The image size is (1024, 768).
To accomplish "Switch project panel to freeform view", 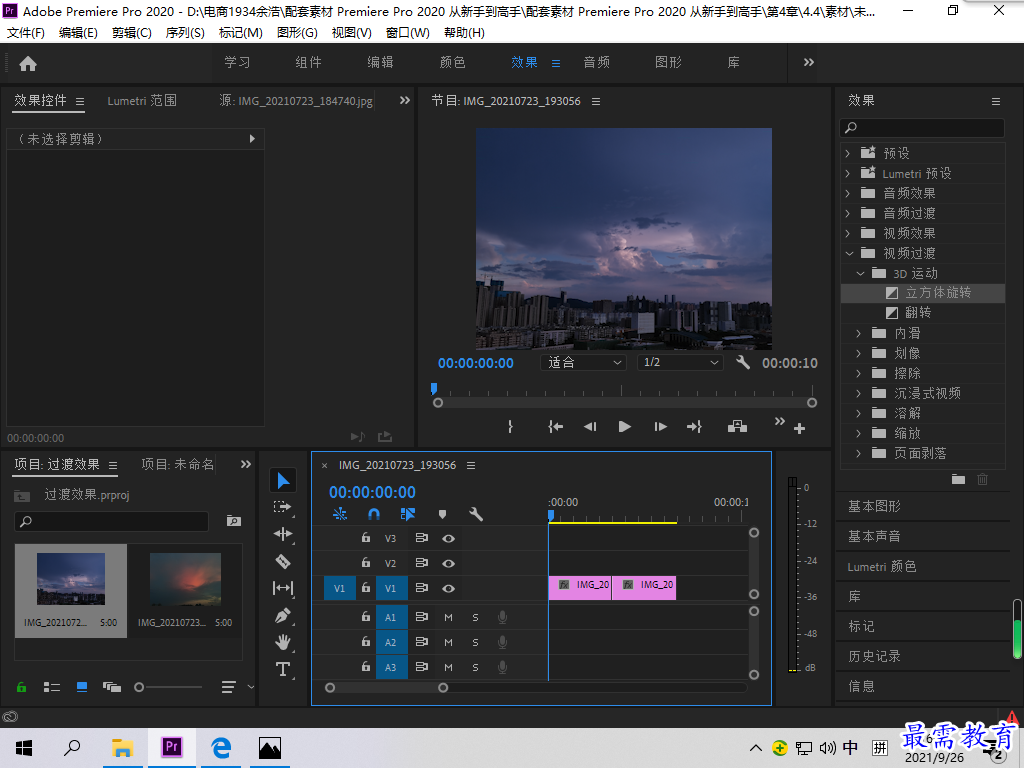I will click(112, 687).
